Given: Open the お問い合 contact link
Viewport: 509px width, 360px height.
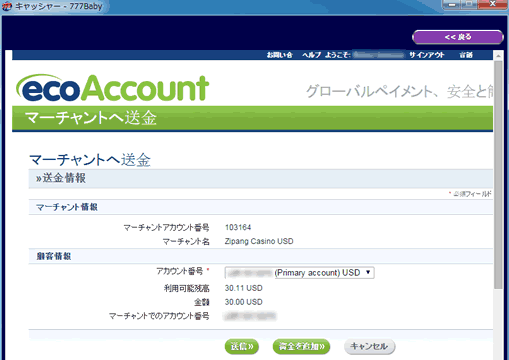Looking at the screenshot, I should 279,55.
